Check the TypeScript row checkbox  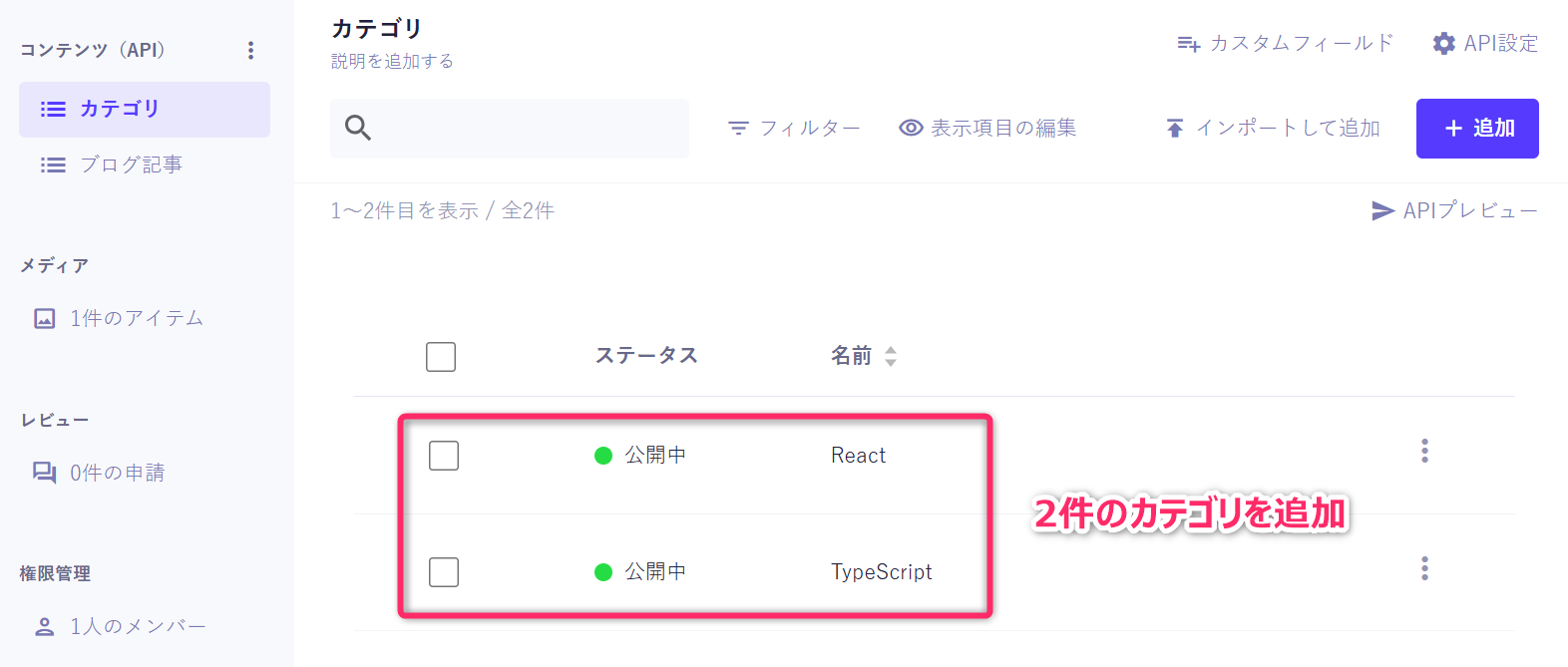pos(444,572)
